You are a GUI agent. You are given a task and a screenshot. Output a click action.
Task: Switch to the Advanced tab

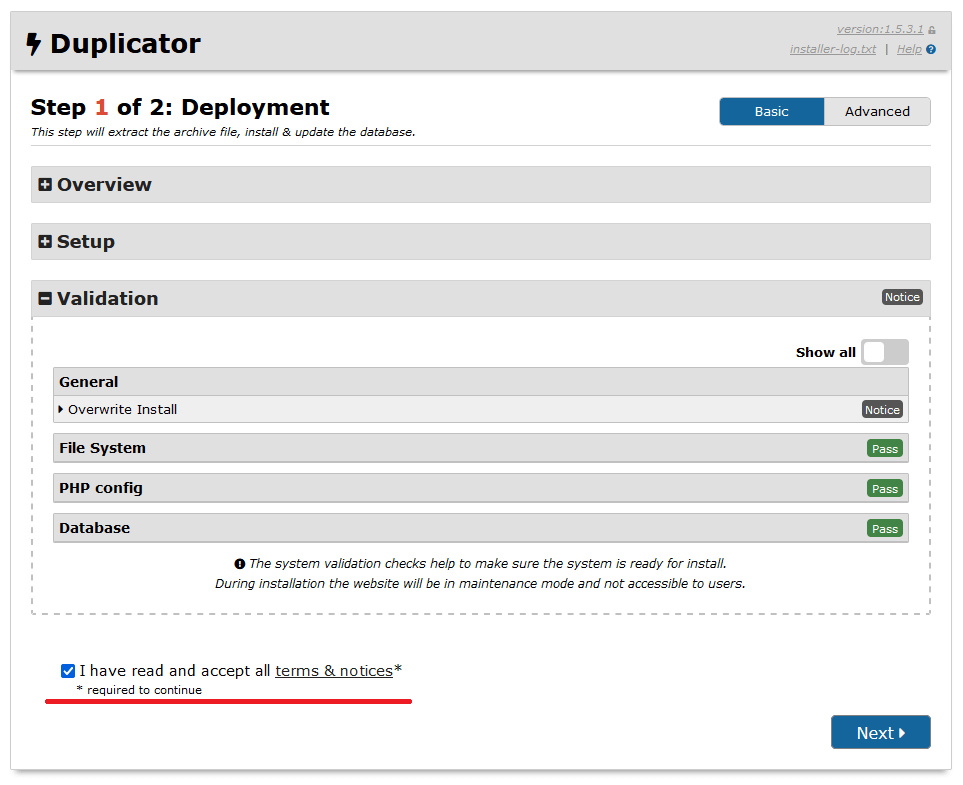pos(877,112)
